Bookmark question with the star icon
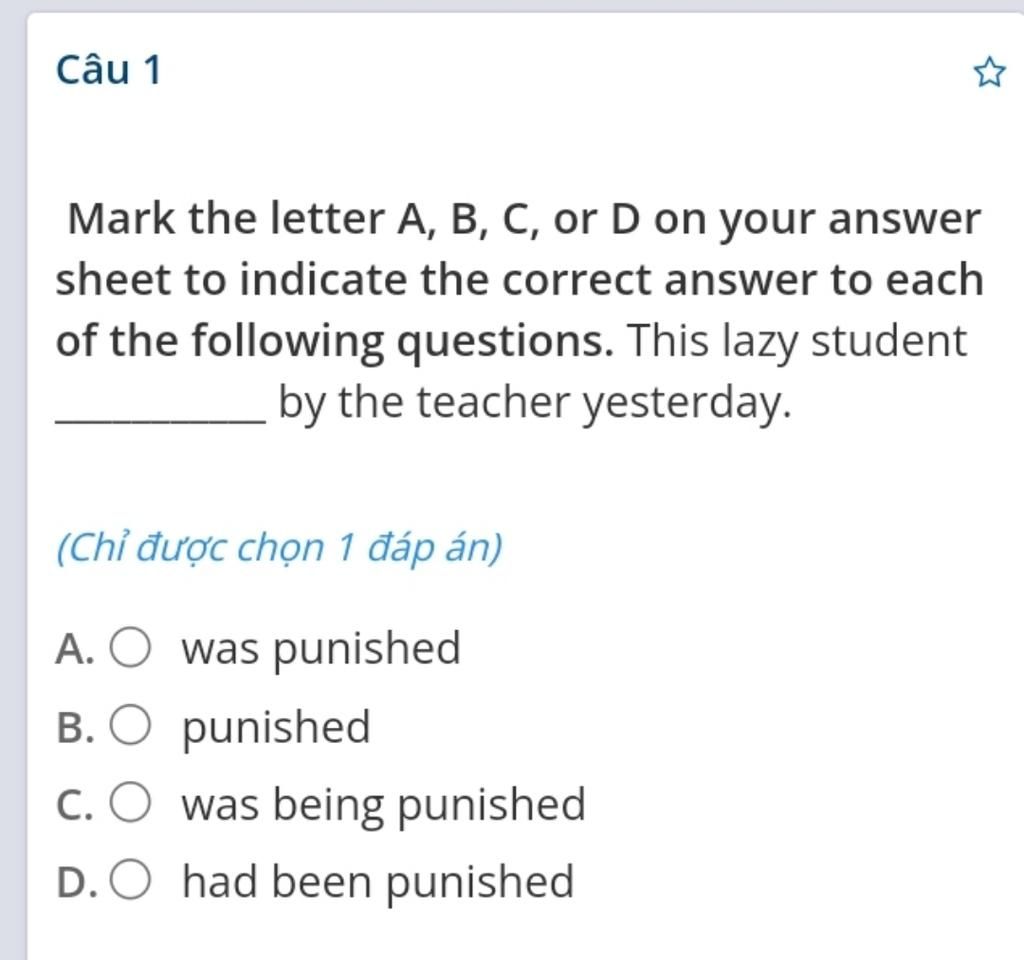 point(989,72)
